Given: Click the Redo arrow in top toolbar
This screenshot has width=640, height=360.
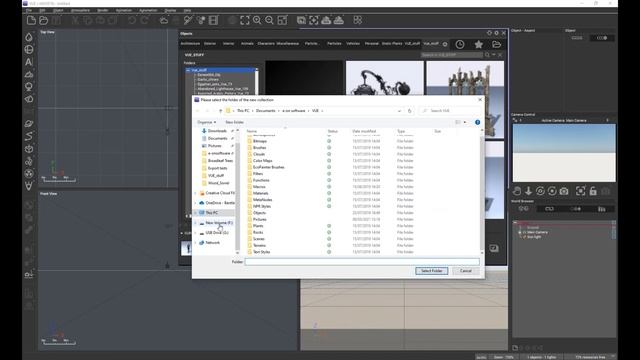Looking at the screenshot, I should pyautogui.click(x=144, y=20).
